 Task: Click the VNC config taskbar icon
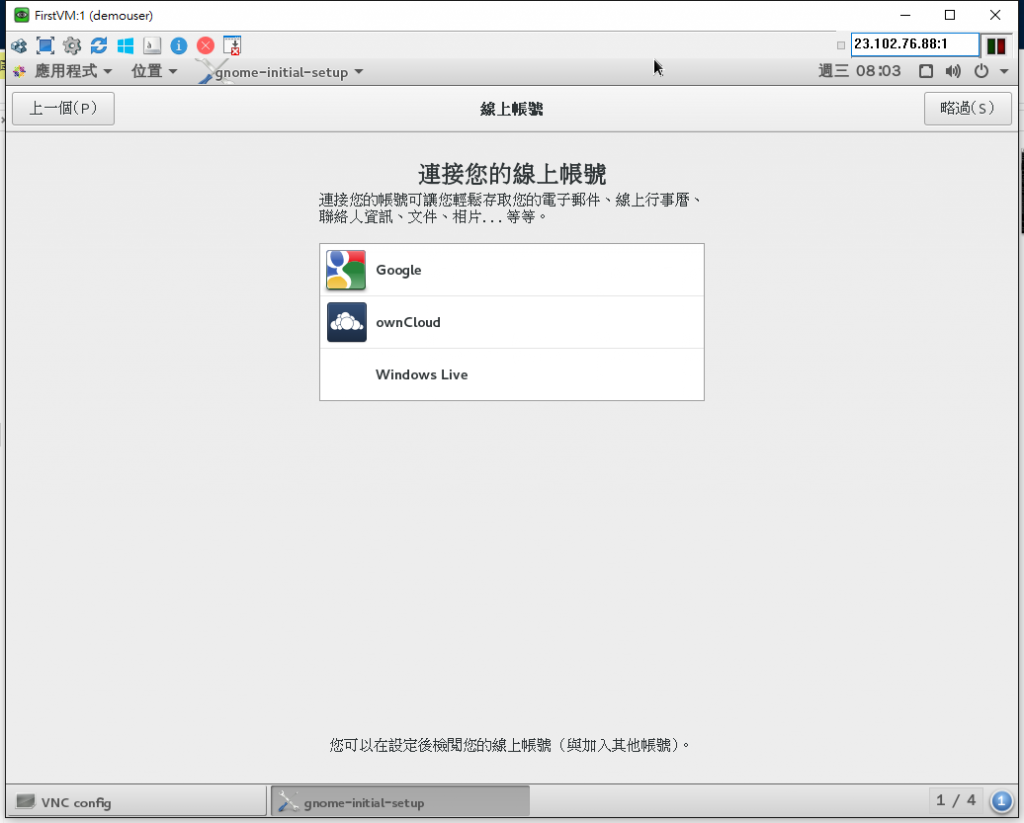click(x=25, y=801)
